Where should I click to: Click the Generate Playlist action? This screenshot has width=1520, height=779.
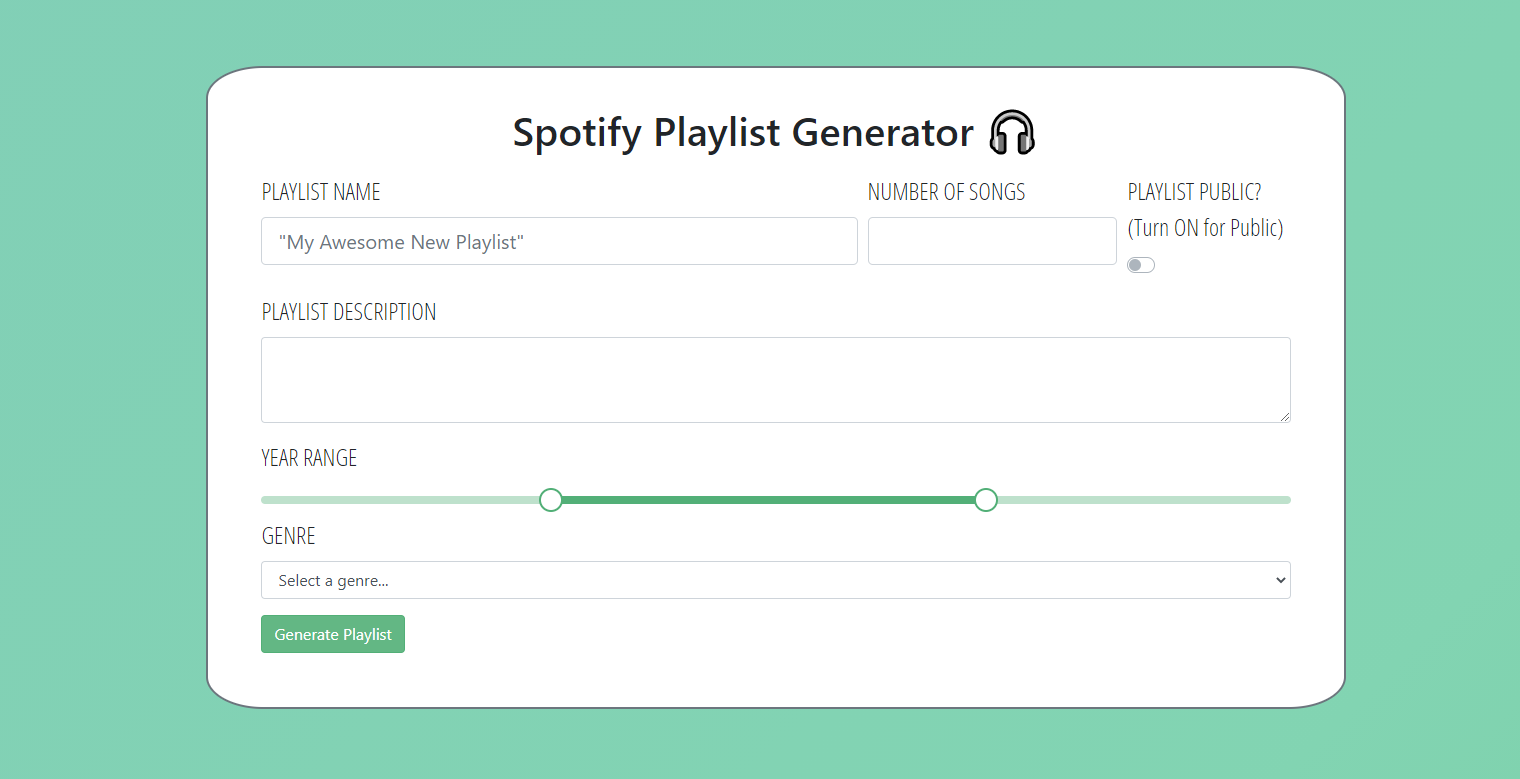pos(332,634)
